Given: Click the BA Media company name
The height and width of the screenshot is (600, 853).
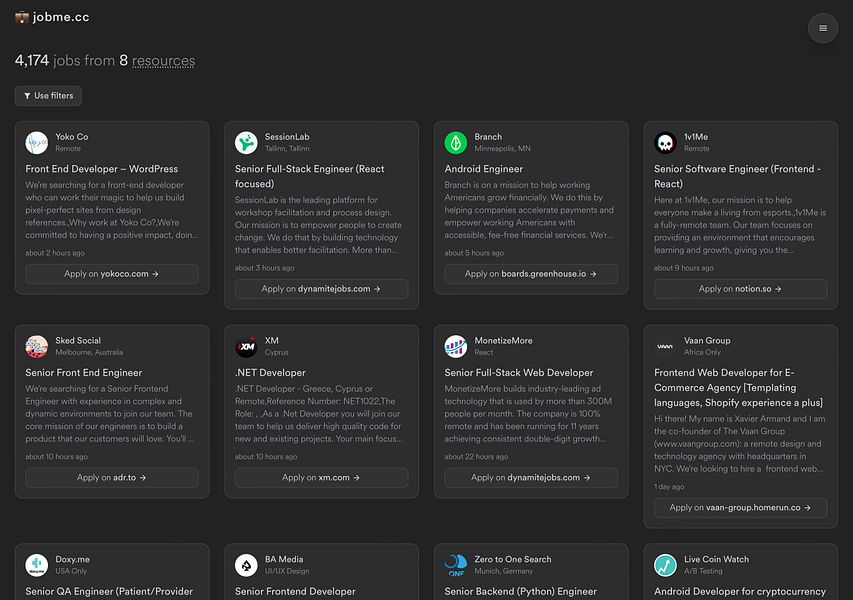Looking at the screenshot, I should (x=284, y=559).
